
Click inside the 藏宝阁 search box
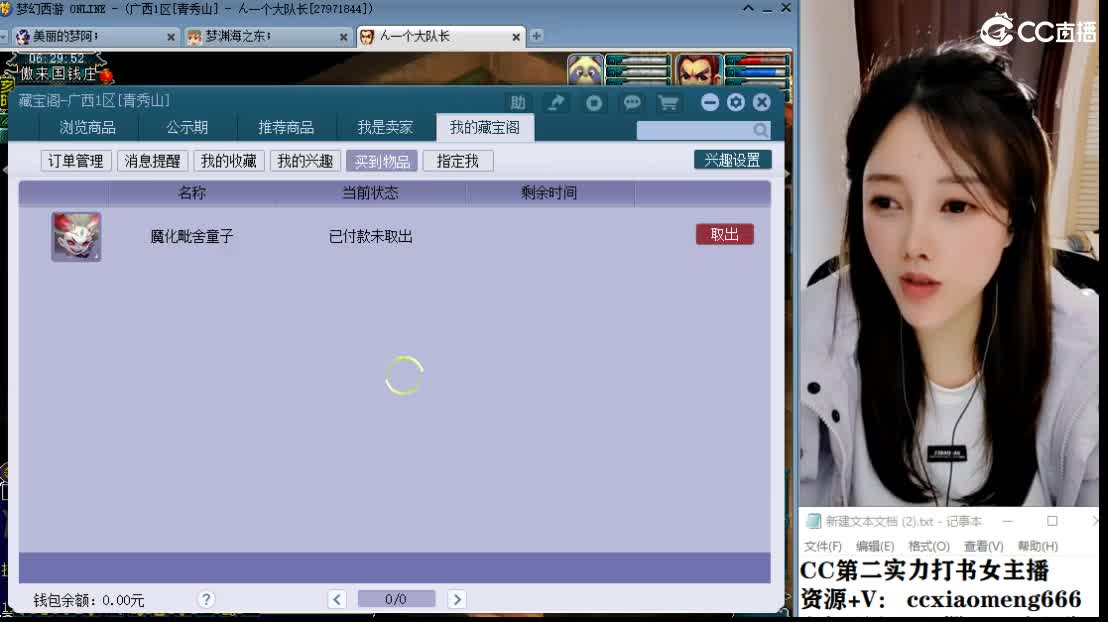click(690, 130)
